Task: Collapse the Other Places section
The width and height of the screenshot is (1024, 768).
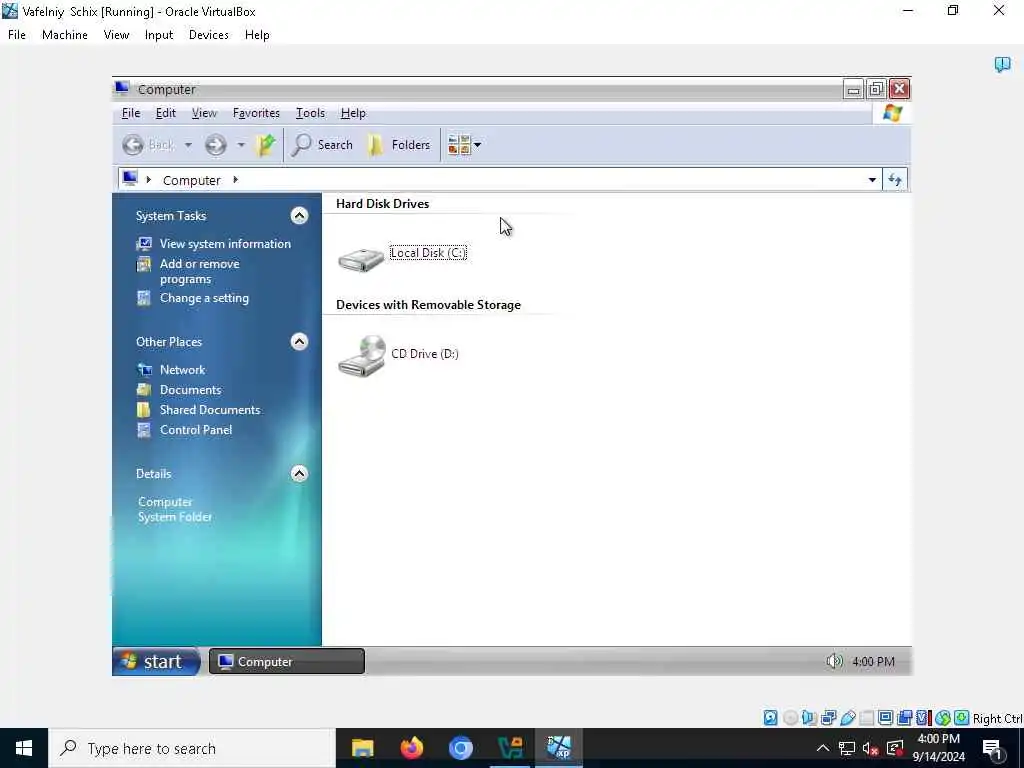Action: tap(299, 342)
